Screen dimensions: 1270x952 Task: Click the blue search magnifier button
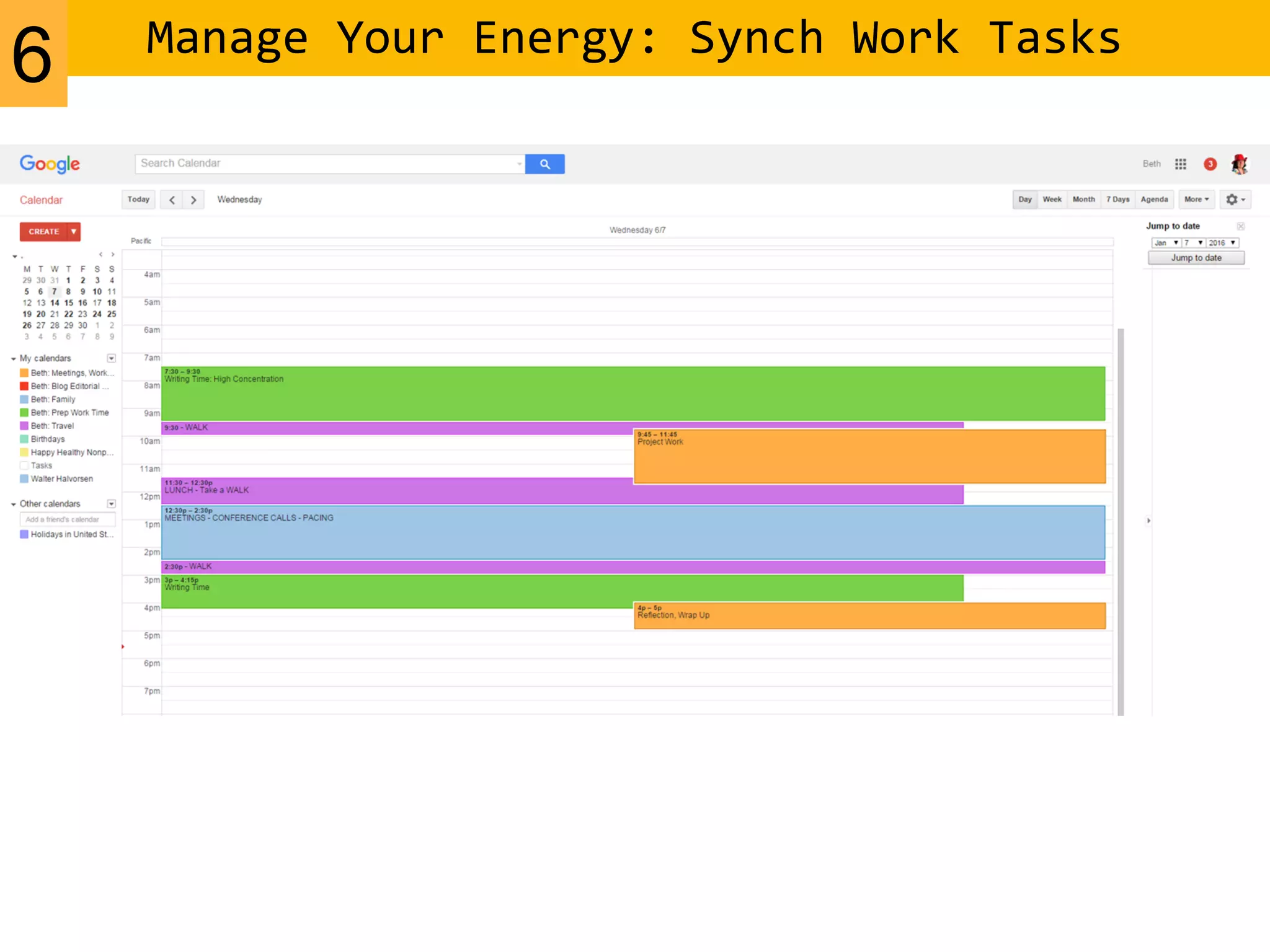[544, 164]
